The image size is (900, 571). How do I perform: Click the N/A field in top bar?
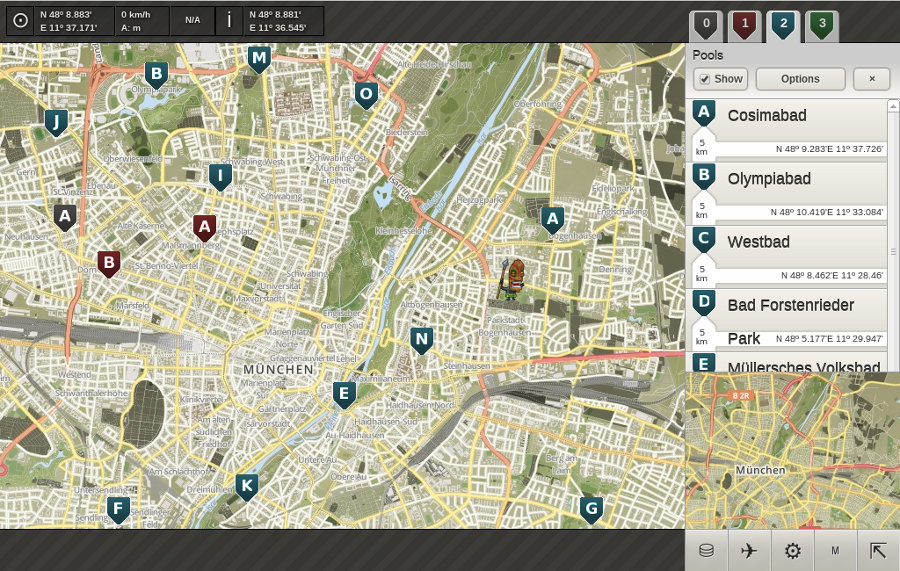click(x=193, y=21)
